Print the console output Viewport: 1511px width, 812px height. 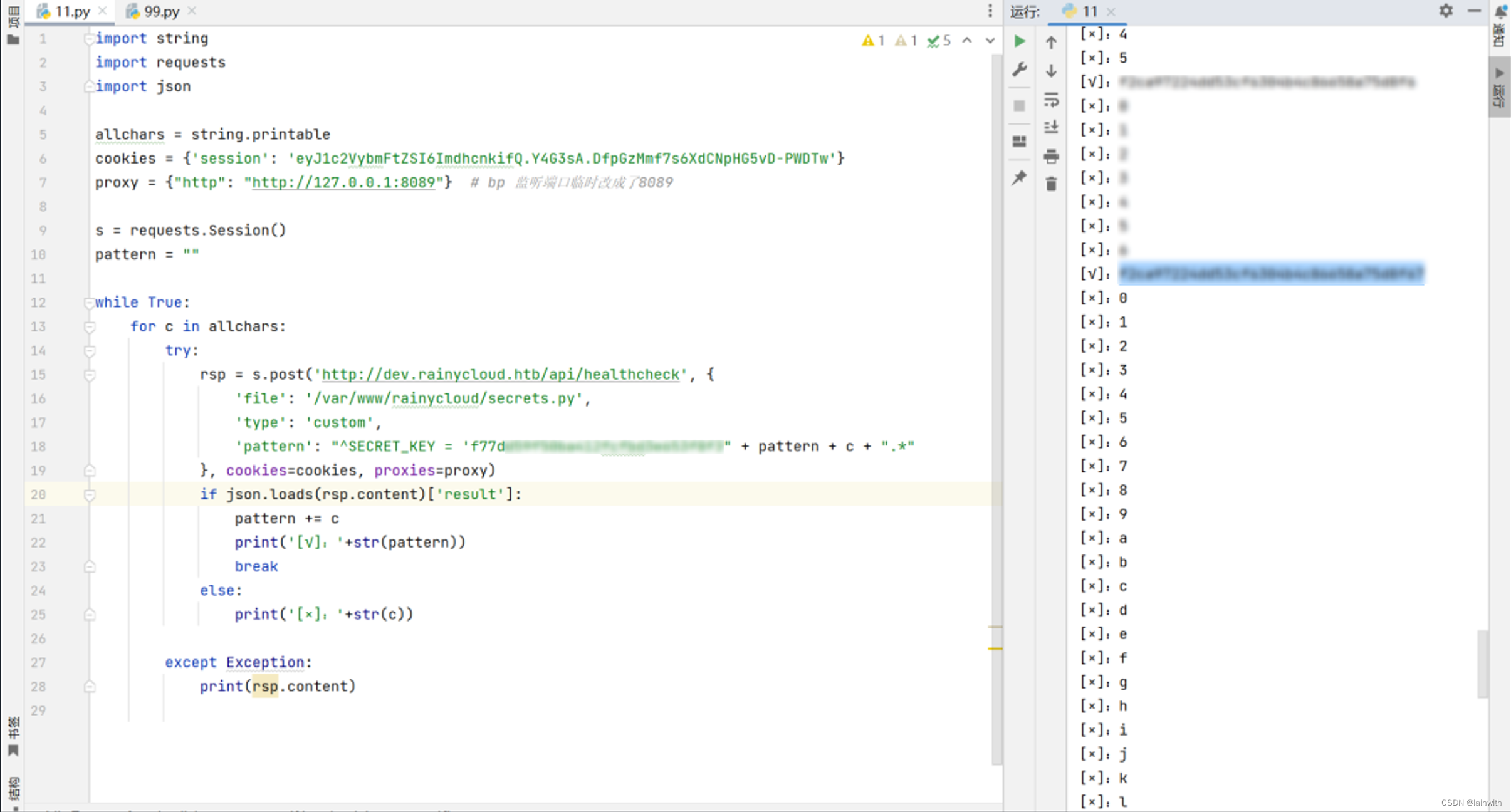[x=1052, y=156]
